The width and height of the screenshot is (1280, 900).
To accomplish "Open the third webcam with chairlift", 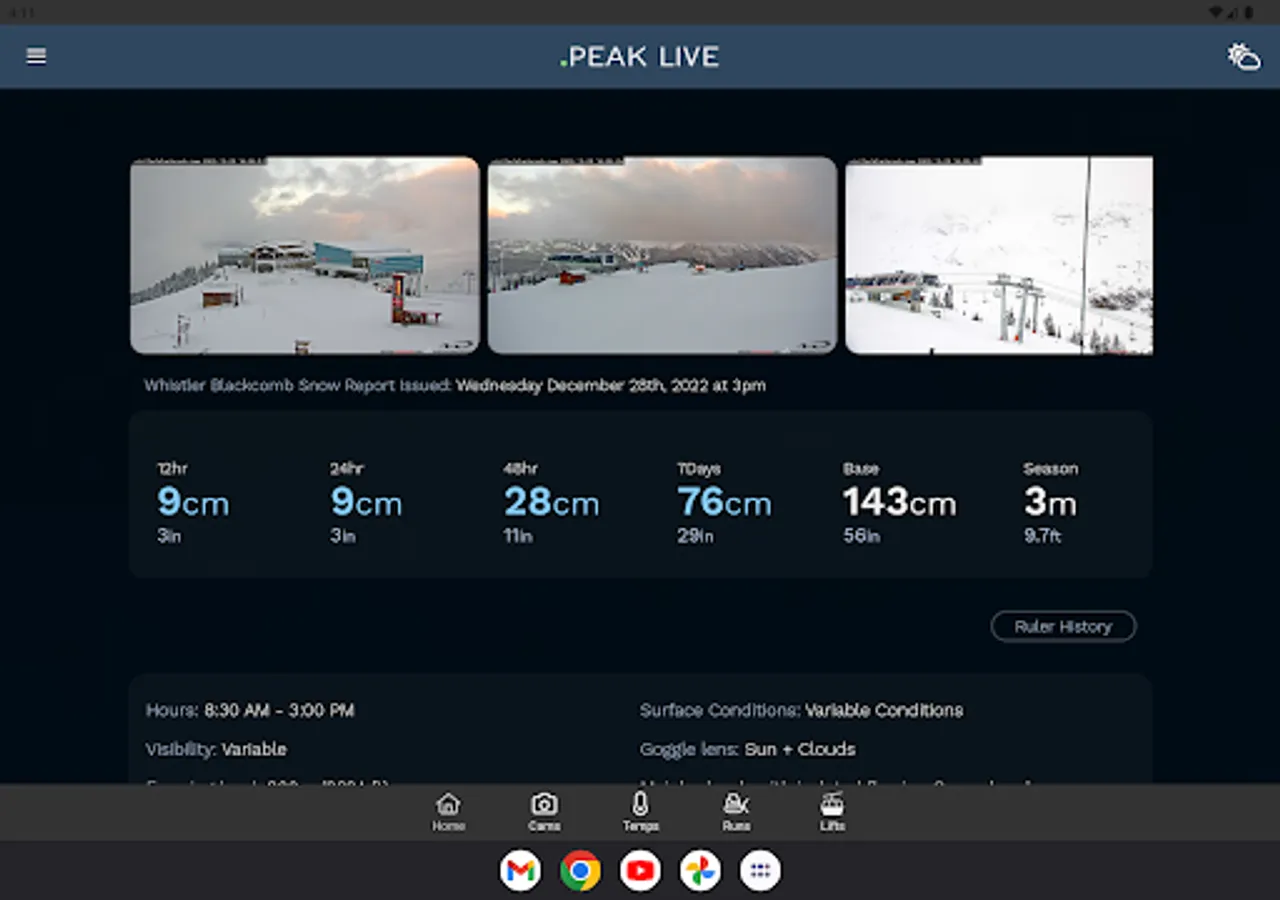I will [x=998, y=255].
